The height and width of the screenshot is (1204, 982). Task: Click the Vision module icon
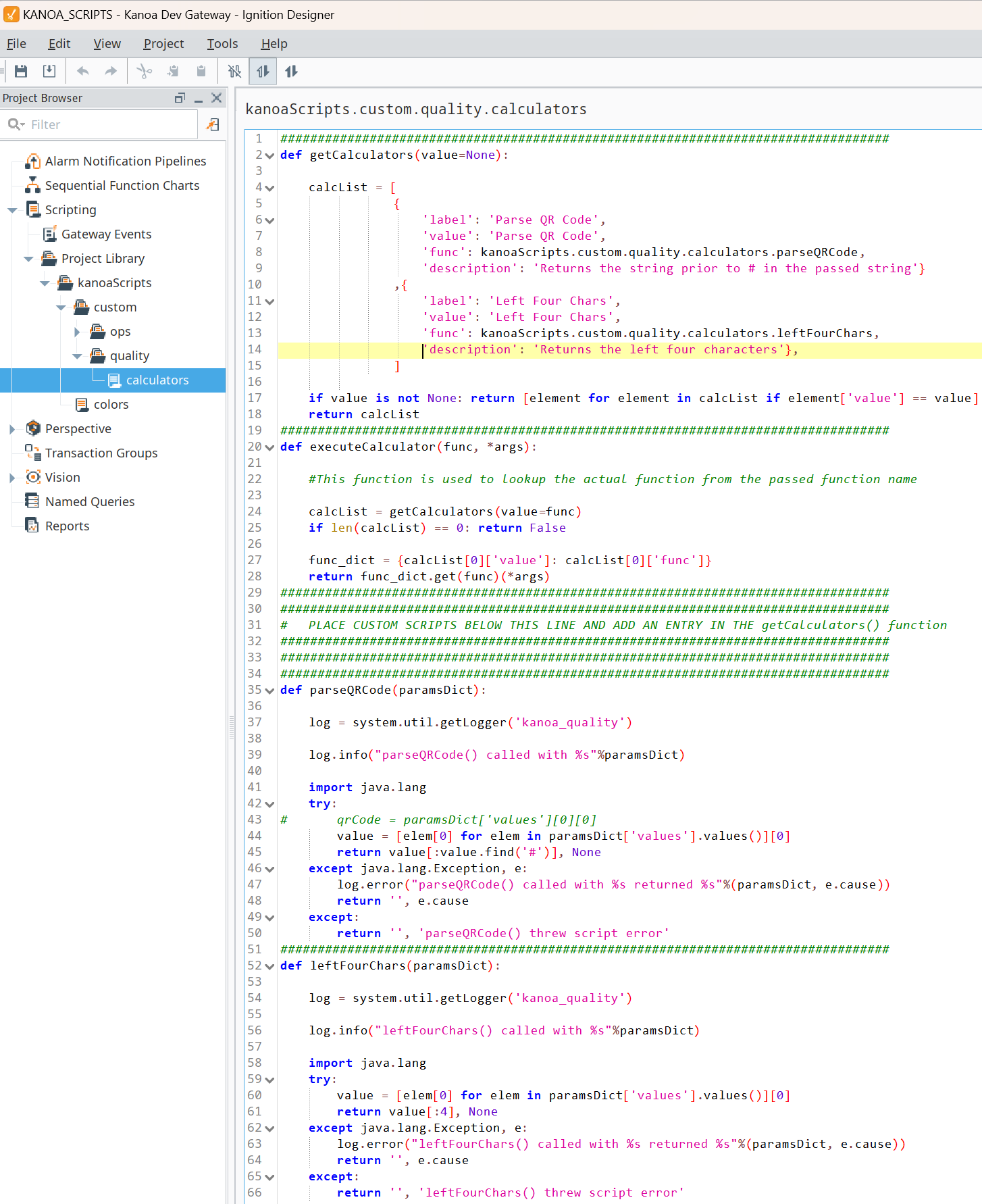33,477
